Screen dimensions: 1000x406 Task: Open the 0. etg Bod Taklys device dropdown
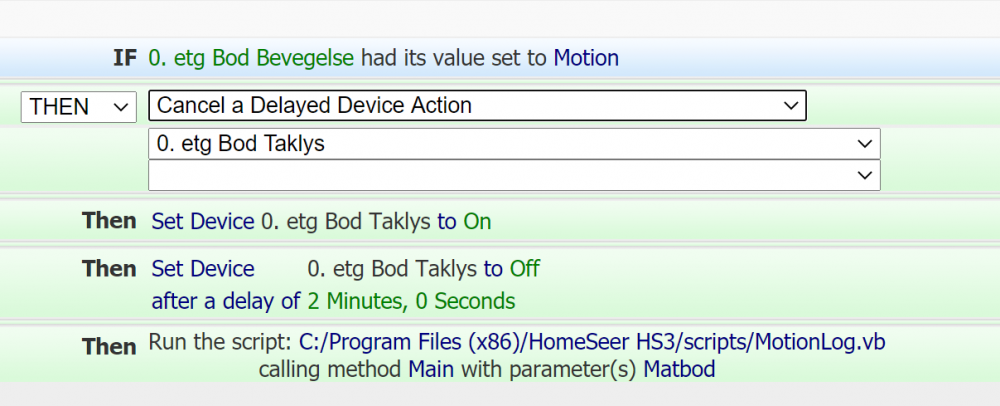513,144
